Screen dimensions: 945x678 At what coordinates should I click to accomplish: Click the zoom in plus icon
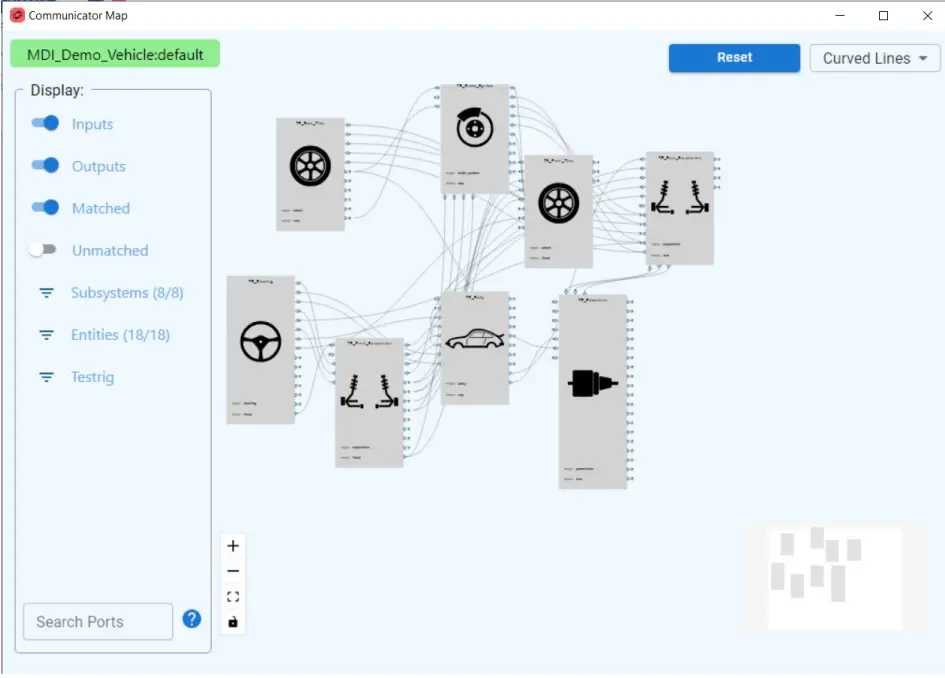point(233,546)
